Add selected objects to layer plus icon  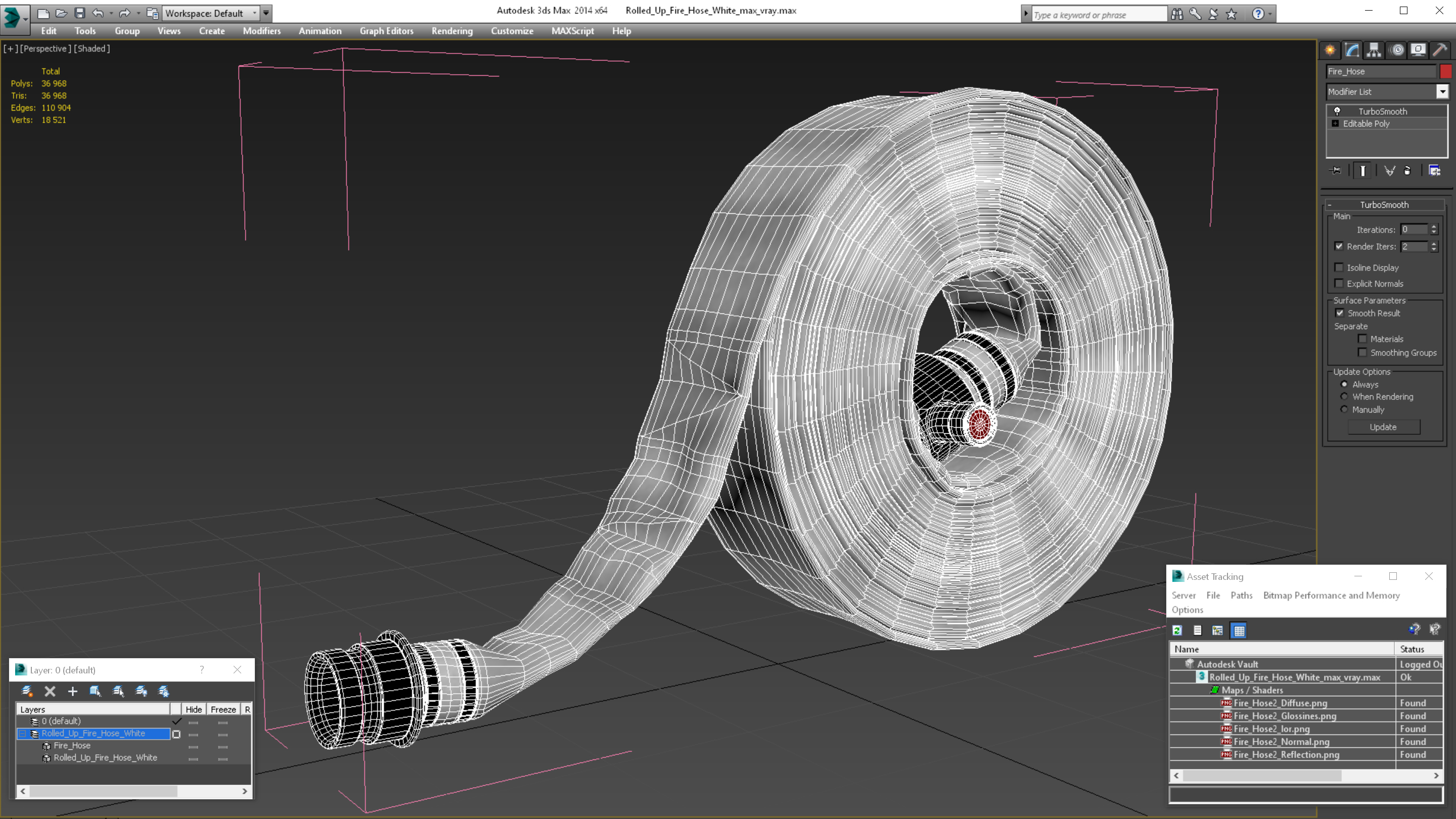coord(72,691)
